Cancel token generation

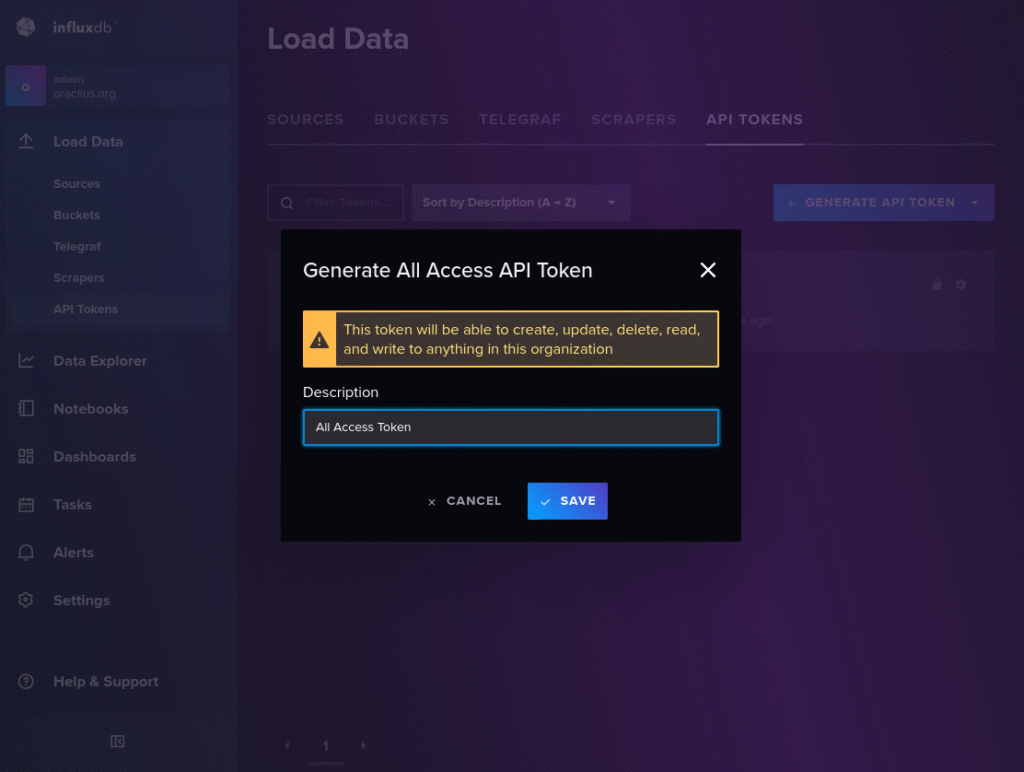[x=464, y=501]
